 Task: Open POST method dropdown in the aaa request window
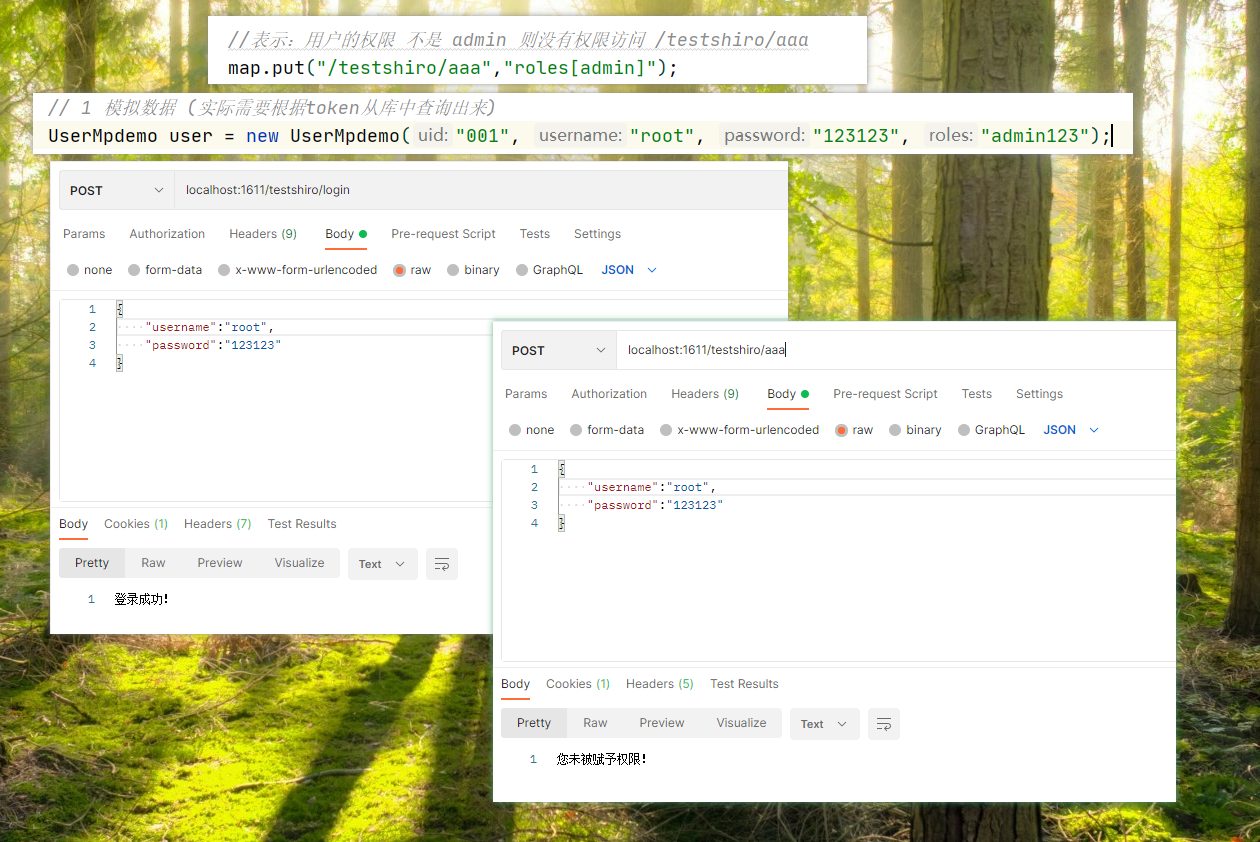(x=558, y=350)
